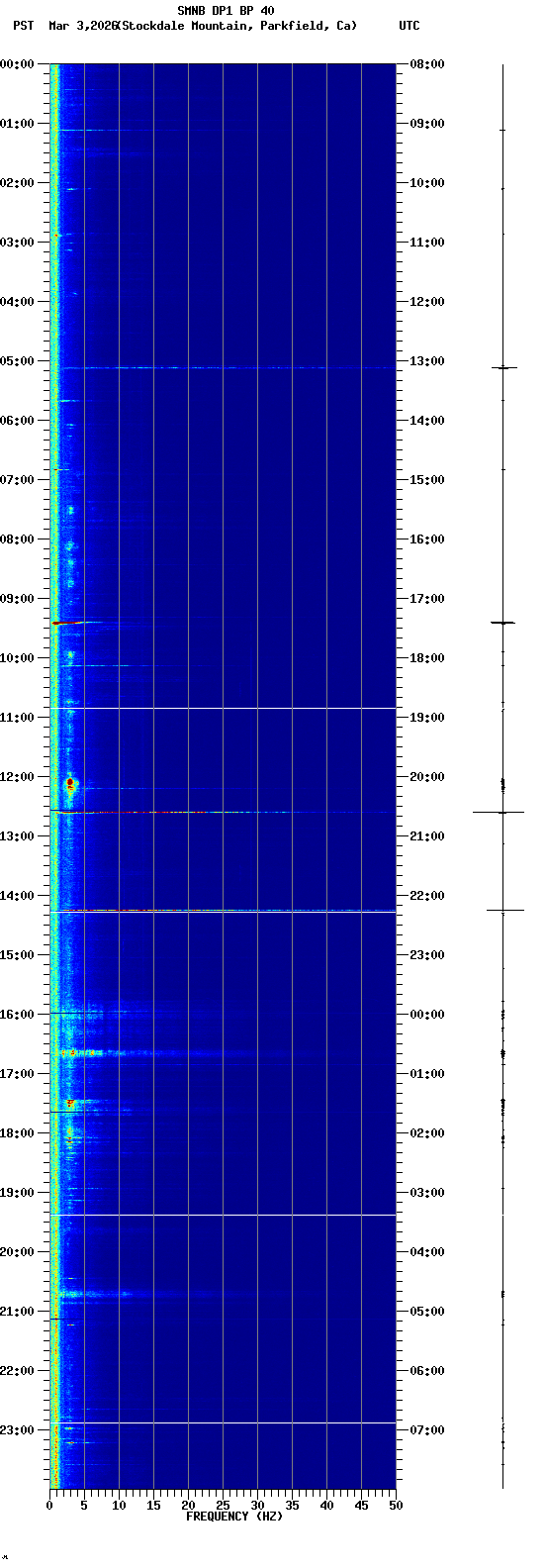Select the 15 Hz frequency tick label
Screen dimensions: 546x1568
pyautogui.click(x=153, y=1506)
